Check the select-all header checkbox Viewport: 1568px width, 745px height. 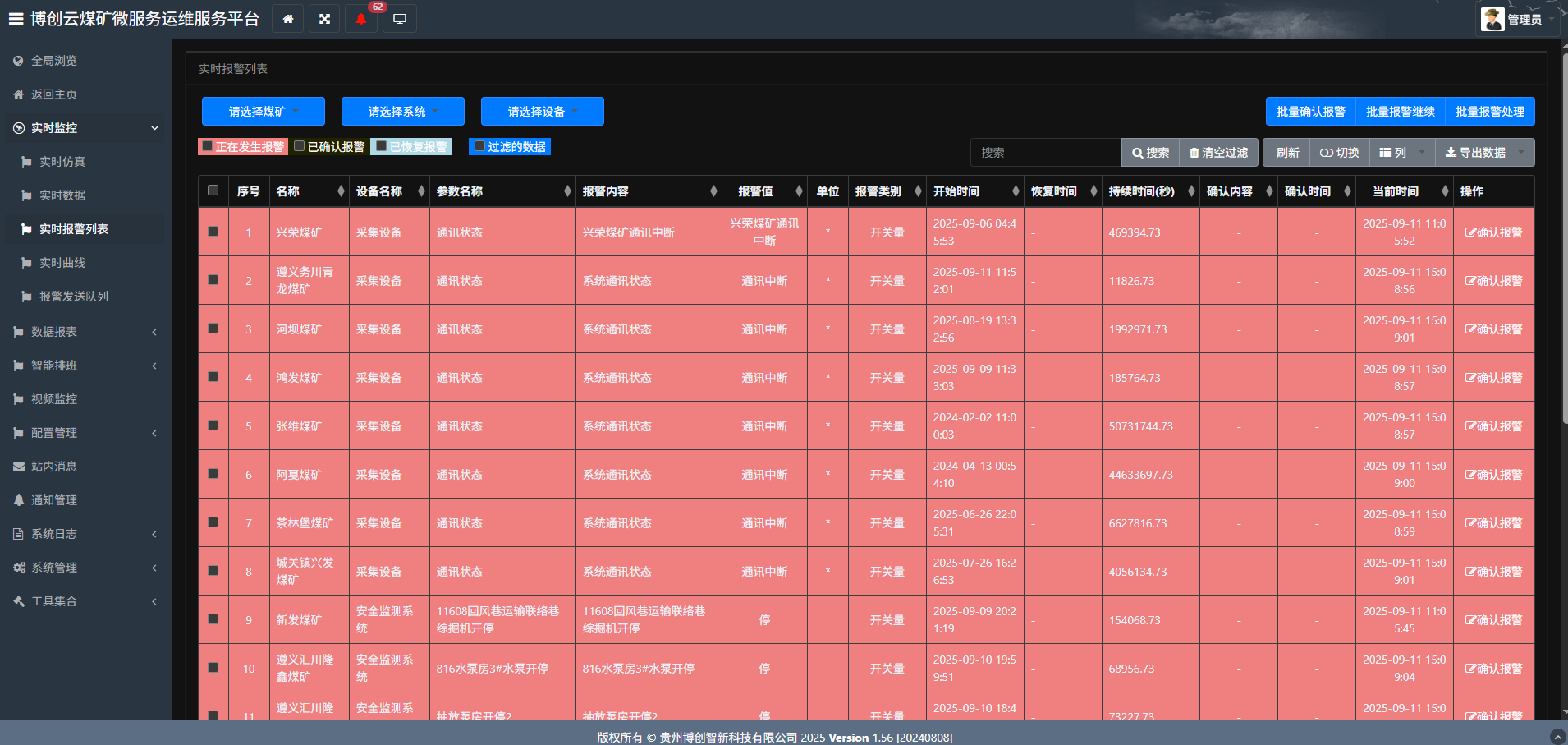(x=213, y=191)
